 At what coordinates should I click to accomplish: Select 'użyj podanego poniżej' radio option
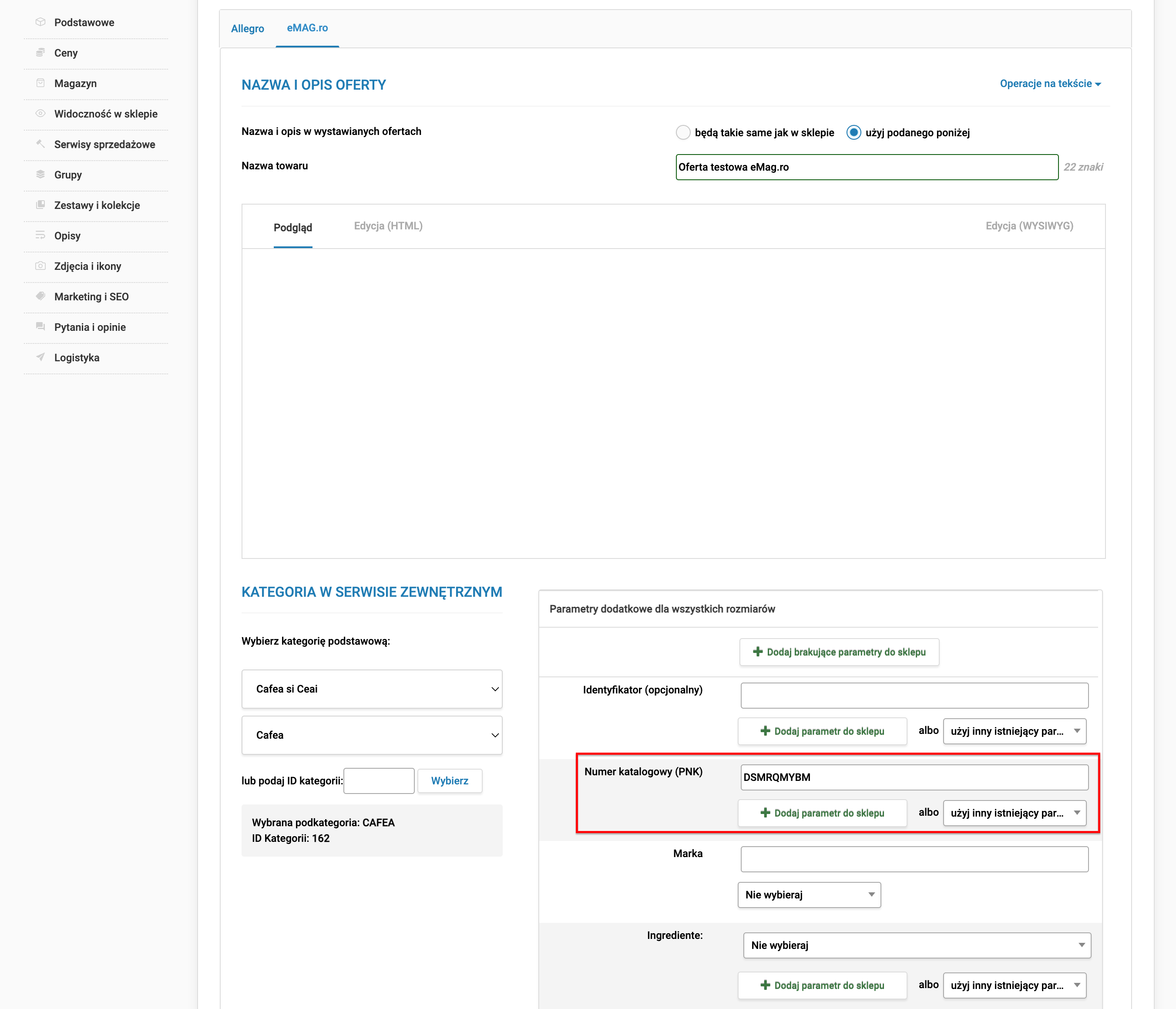click(x=853, y=132)
